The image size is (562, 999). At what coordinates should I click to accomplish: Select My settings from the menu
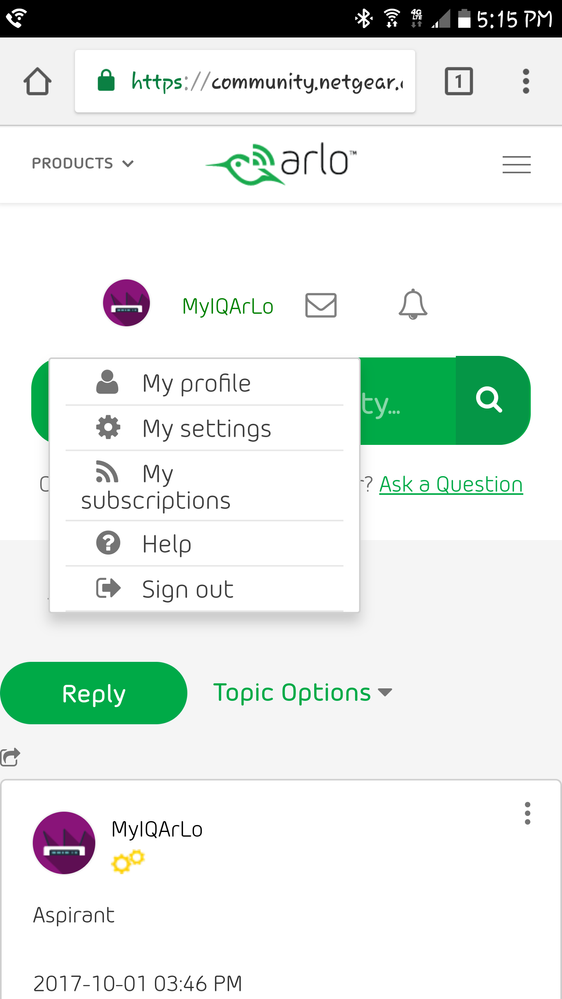tap(205, 428)
